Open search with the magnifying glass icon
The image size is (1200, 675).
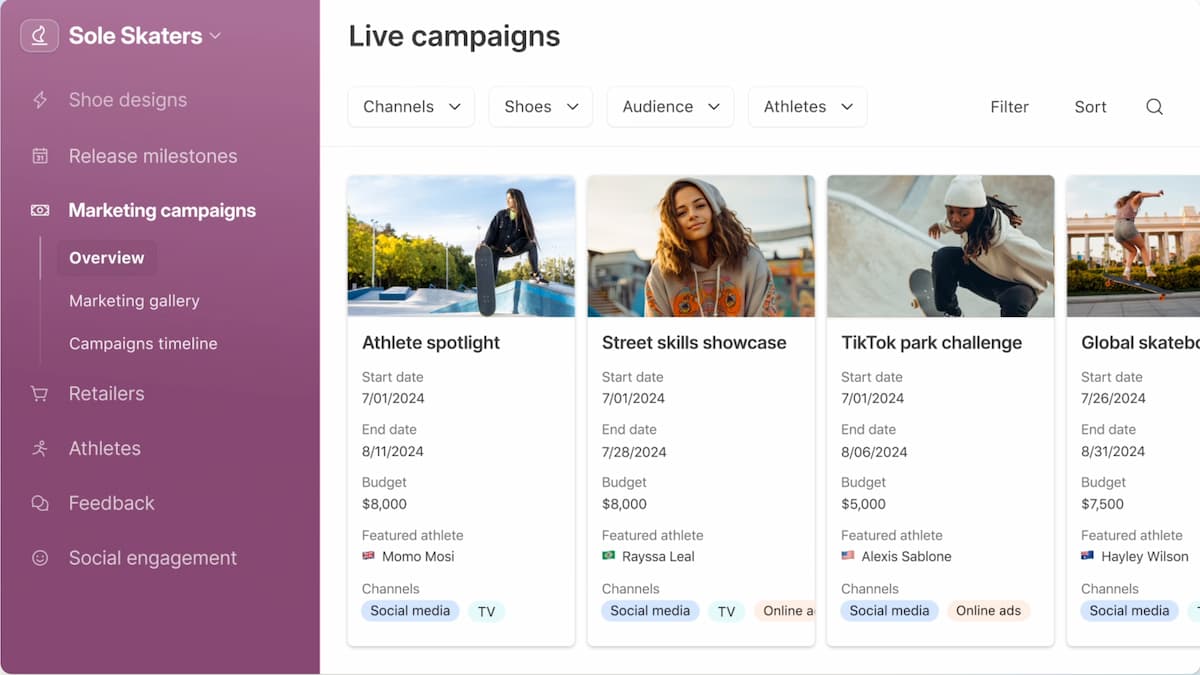tap(1154, 107)
